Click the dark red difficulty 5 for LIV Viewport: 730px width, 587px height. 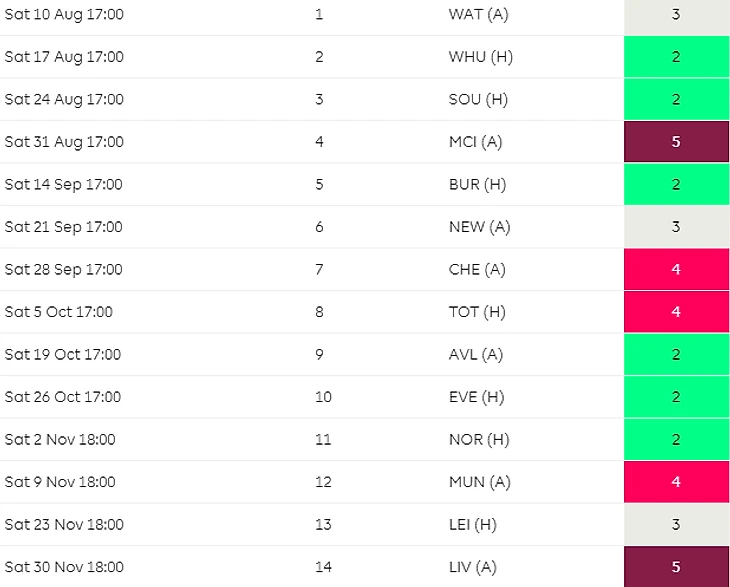[x=676, y=567]
